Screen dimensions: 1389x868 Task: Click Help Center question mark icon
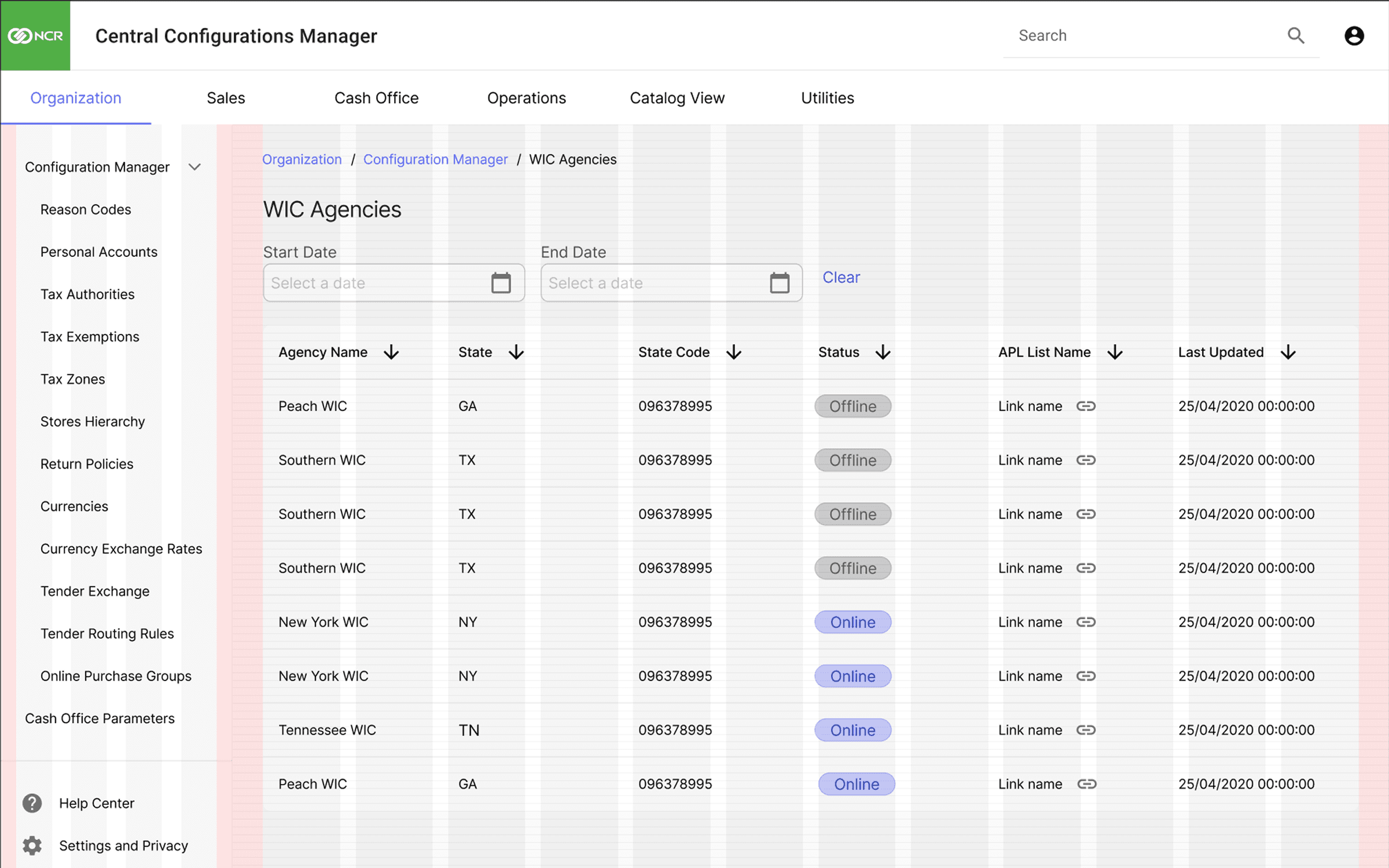32,803
